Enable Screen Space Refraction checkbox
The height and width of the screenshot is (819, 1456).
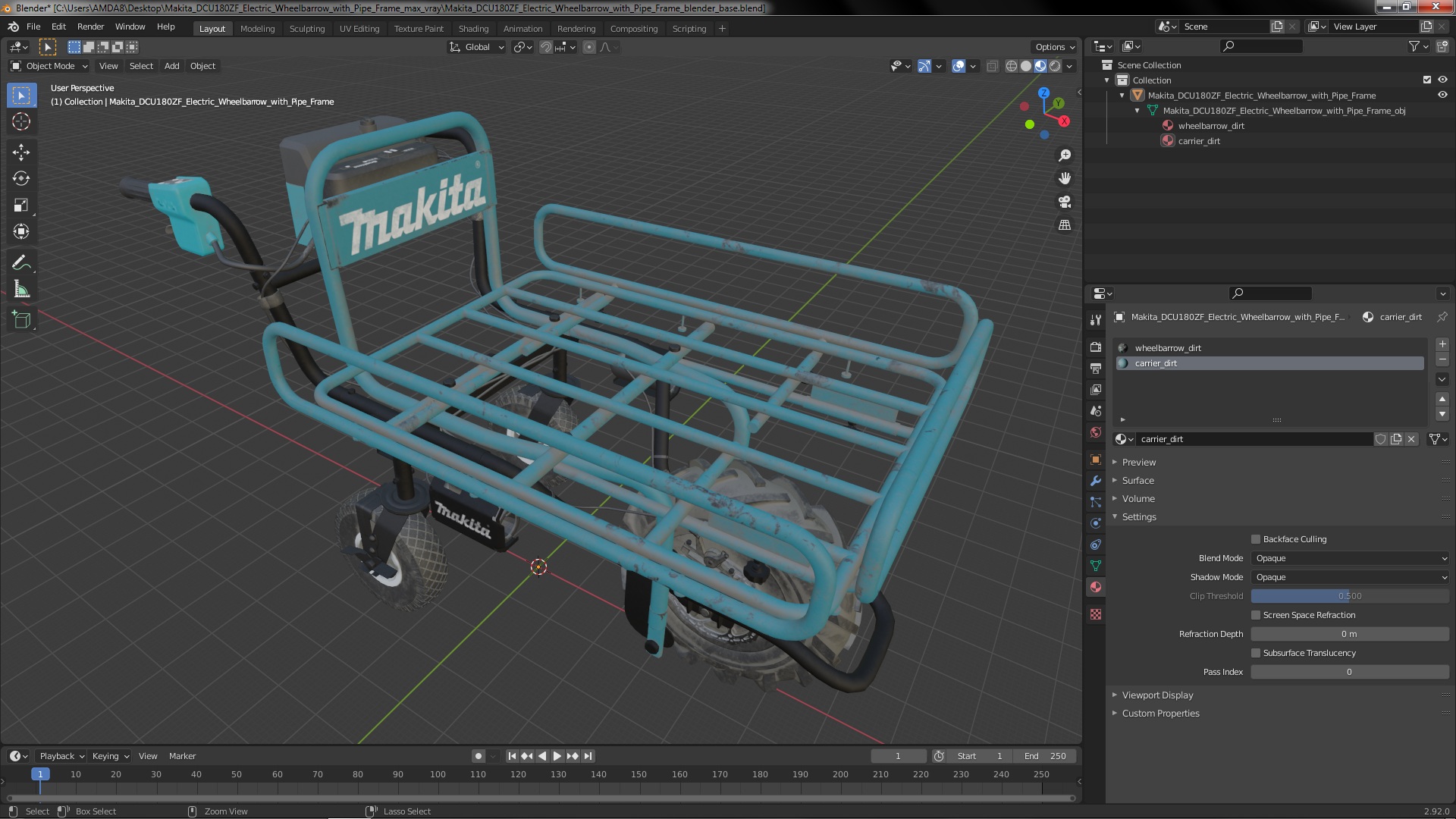tap(1256, 615)
